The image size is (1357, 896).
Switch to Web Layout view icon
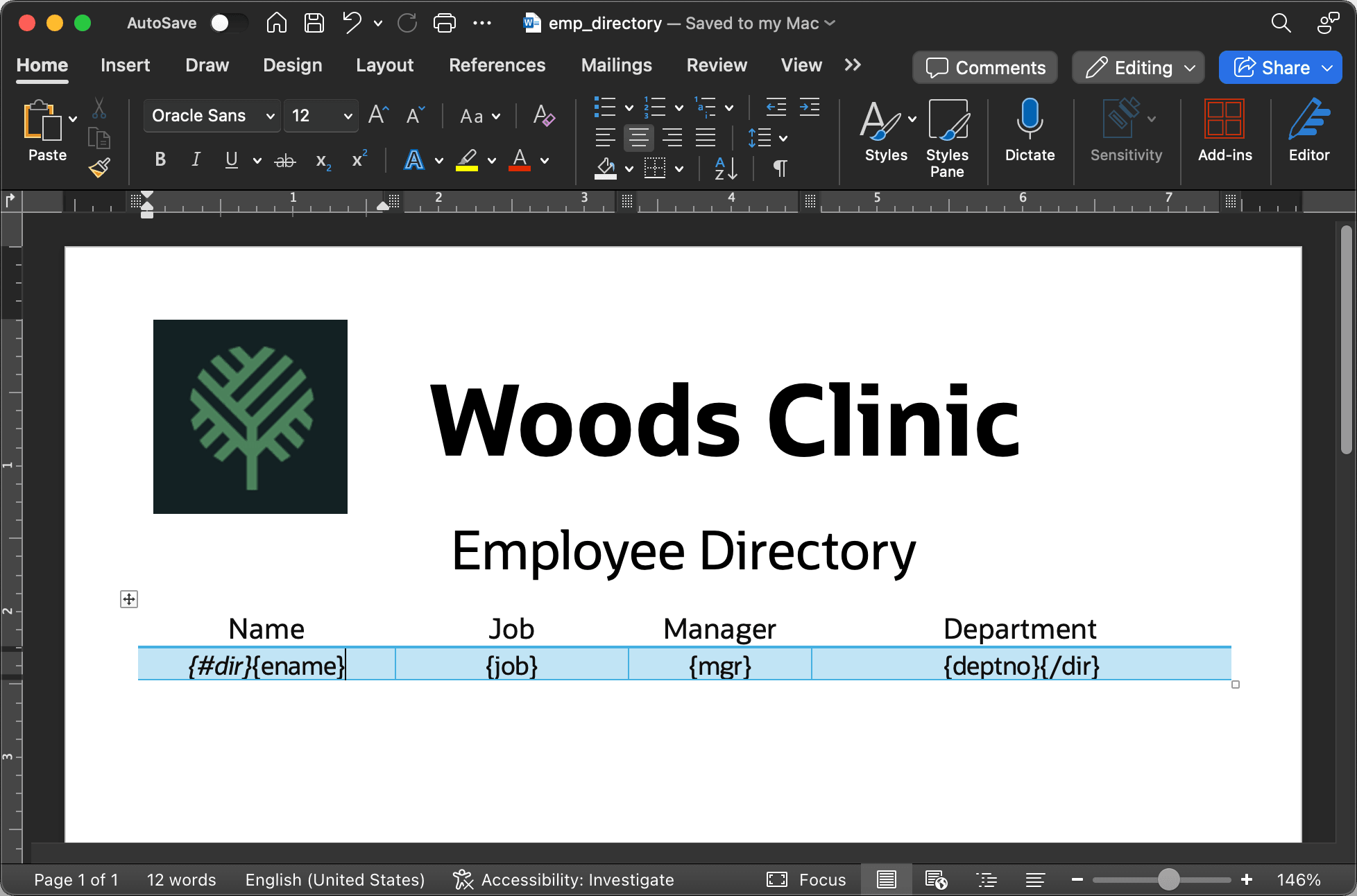(936, 879)
